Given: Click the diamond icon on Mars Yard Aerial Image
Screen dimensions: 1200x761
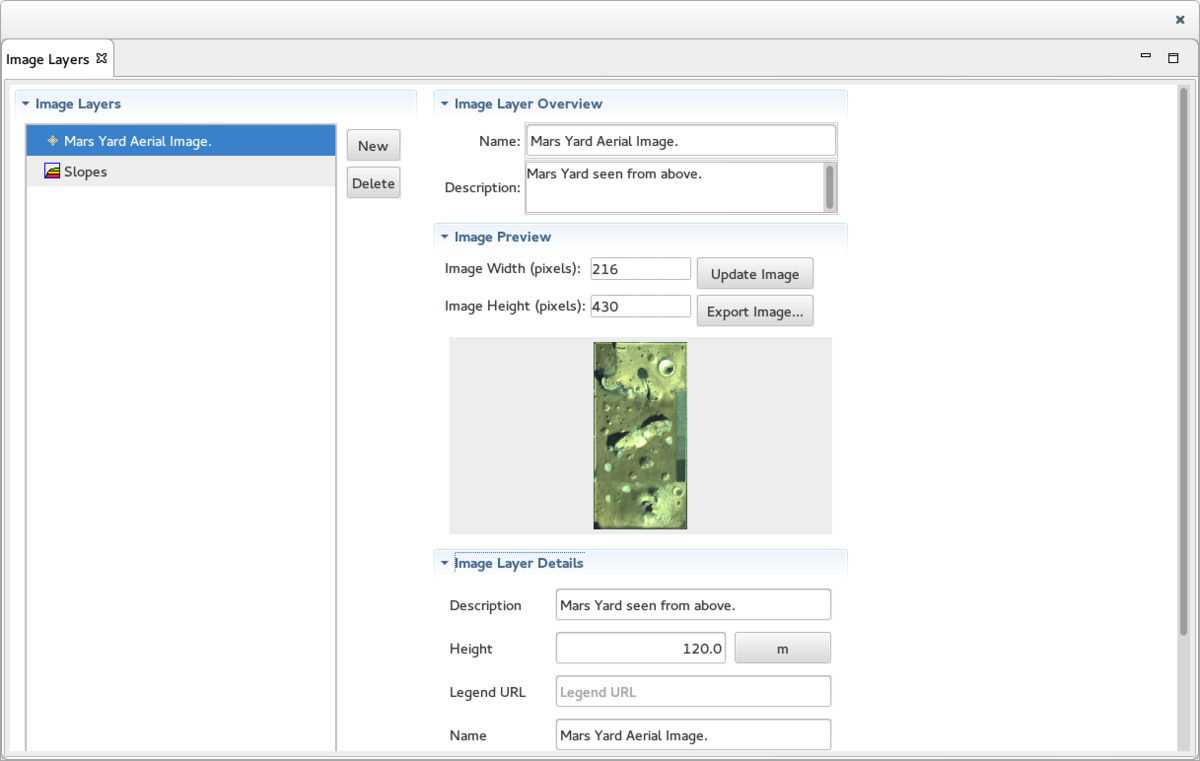Looking at the screenshot, I should (51, 141).
